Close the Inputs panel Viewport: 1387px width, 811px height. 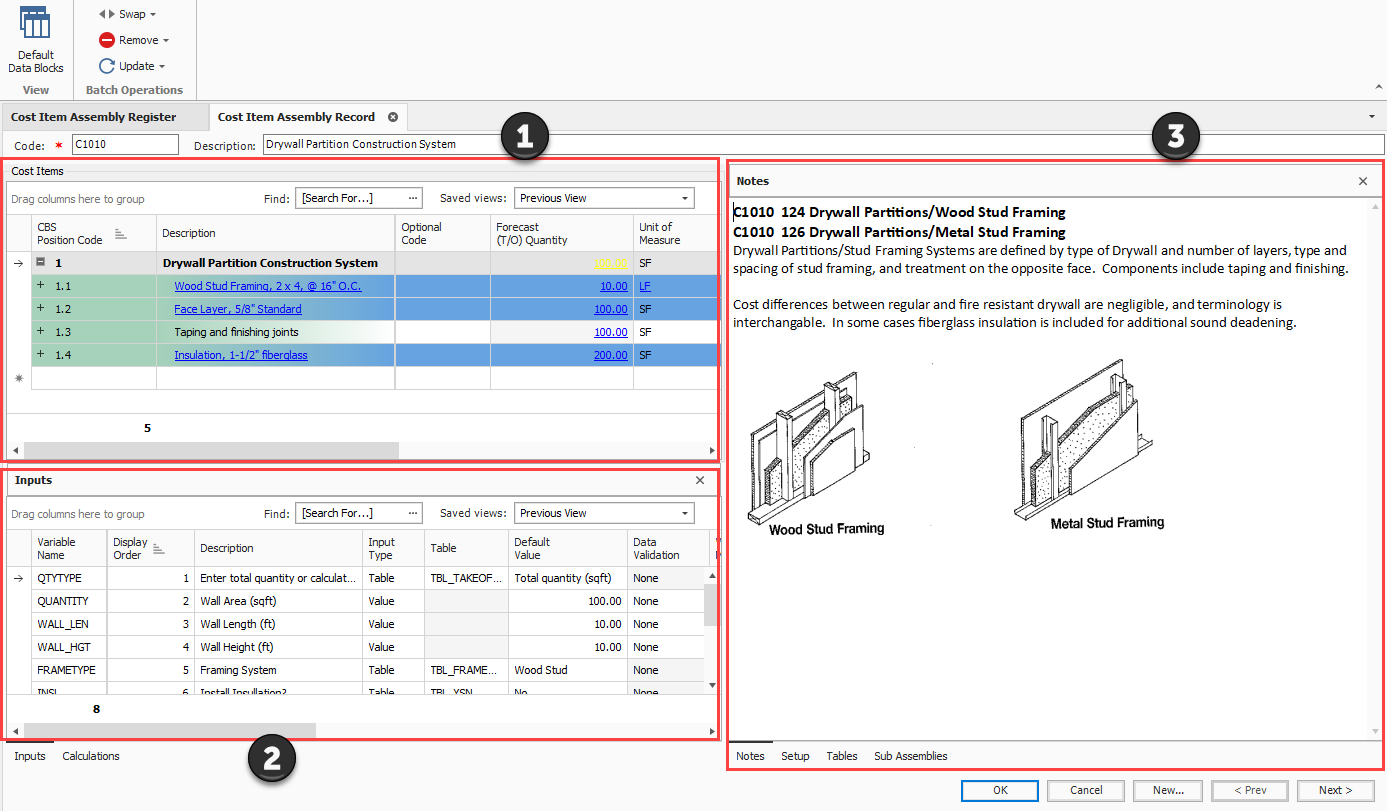point(700,480)
